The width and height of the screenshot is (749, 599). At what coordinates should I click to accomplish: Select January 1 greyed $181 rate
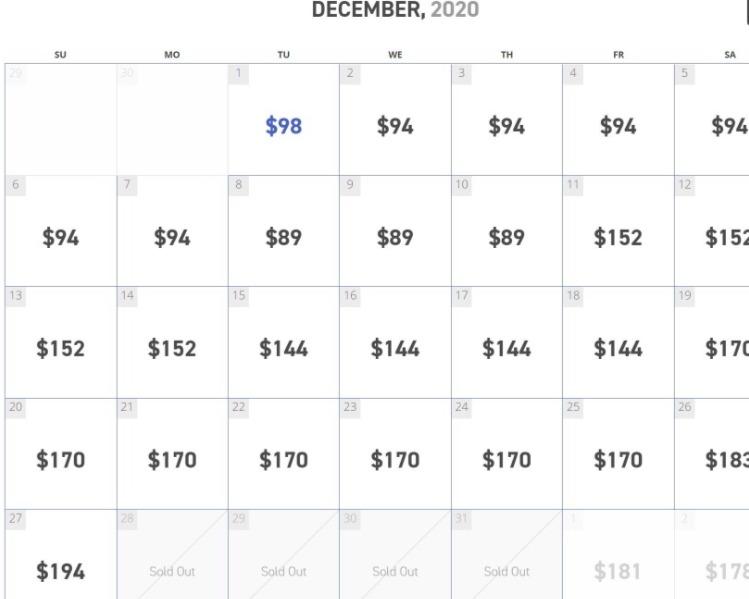coord(618,554)
